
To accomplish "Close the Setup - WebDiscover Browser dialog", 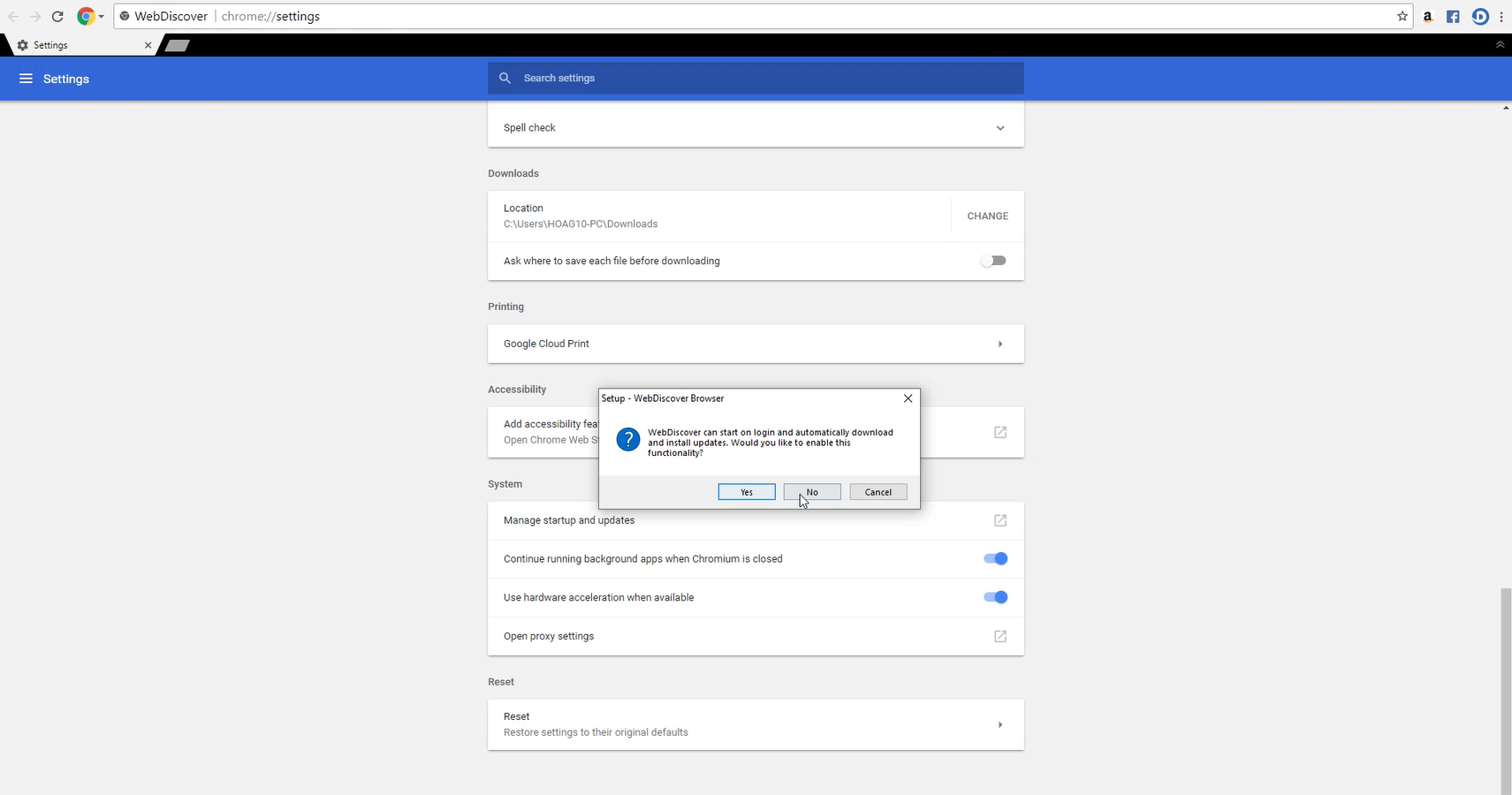I will 908,398.
